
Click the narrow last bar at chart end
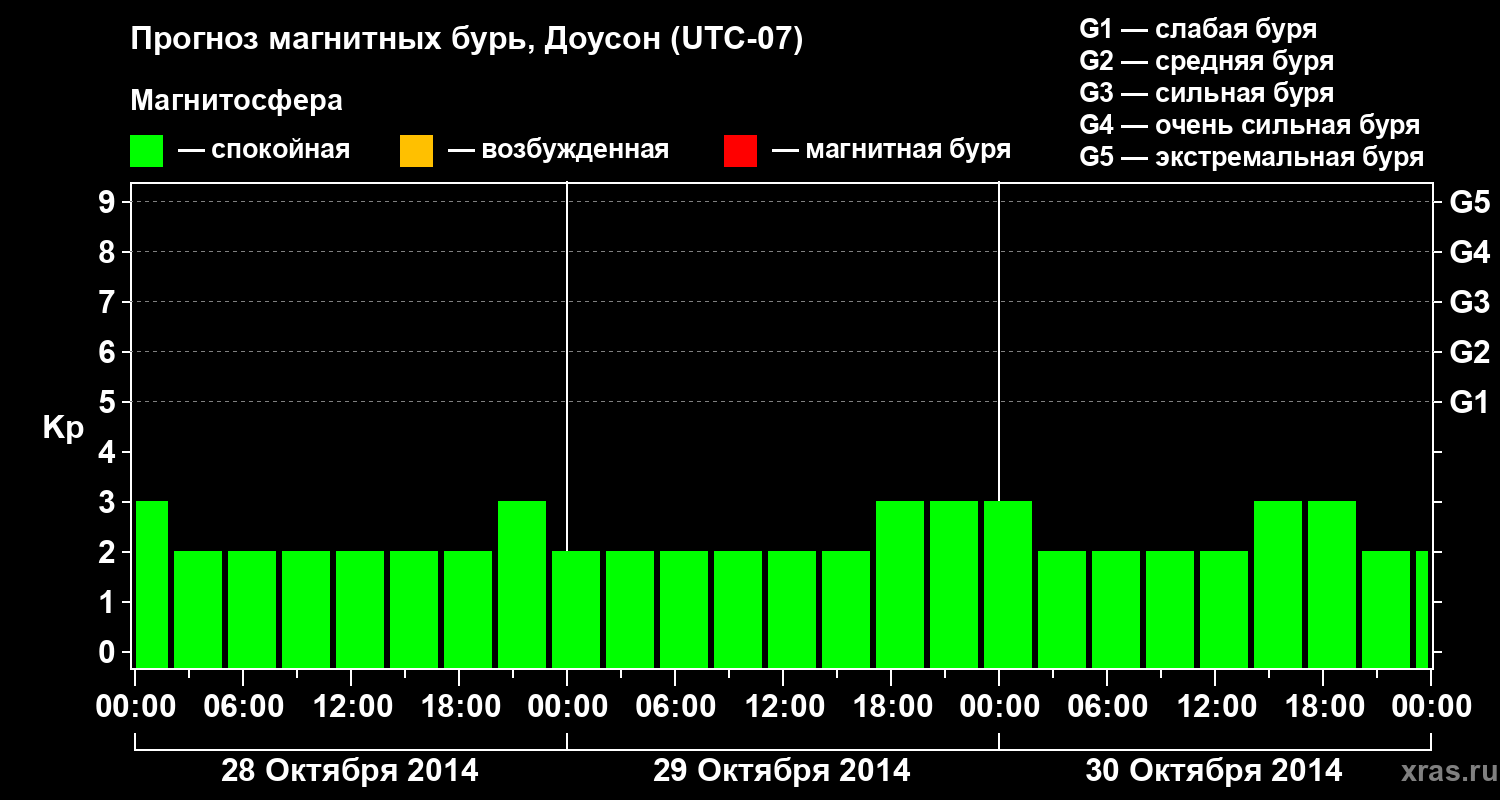1422,609
